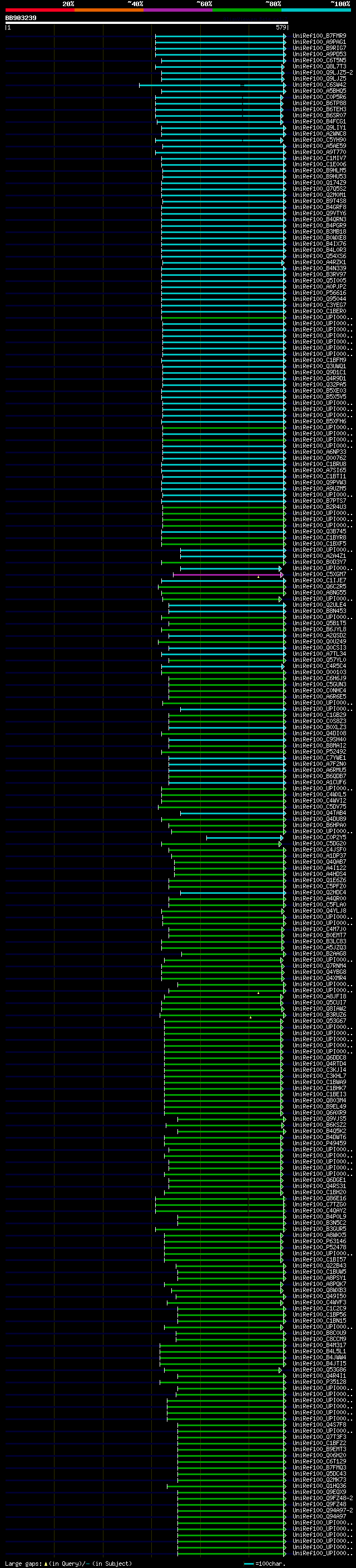Viewport: 356px width, 1568px height.
Task: Select hit label UniRef100_B4GRF8
Action: (319, 207)
